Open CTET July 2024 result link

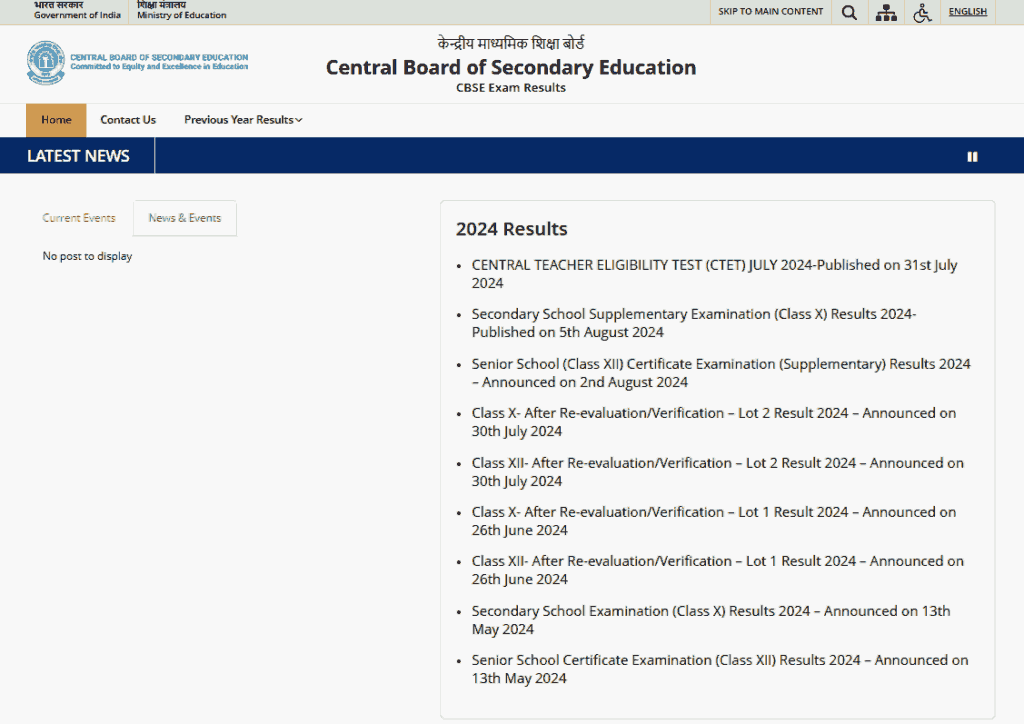click(714, 274)
